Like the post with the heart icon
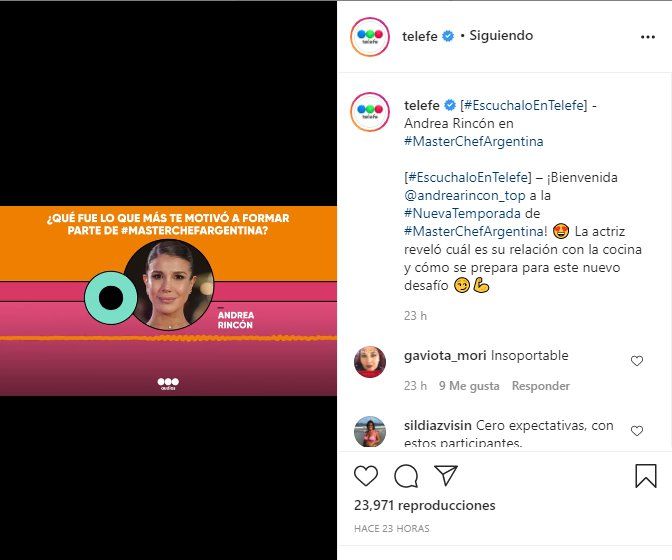Image resolution: width=672 pixels, height=560 pixels. [366, 476]
